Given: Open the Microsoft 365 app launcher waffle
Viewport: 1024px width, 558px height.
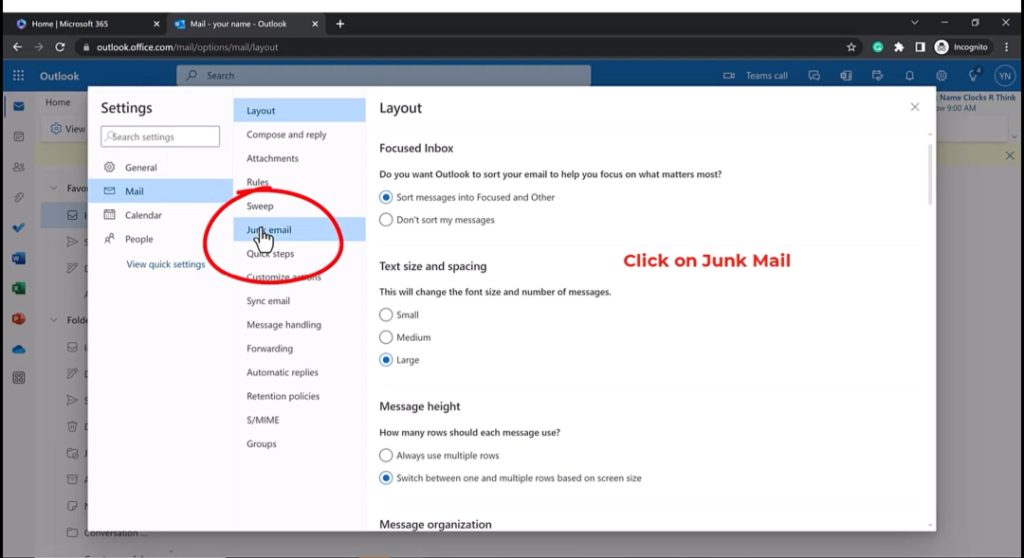Looking at the screenshot, I should coord(18,76).
